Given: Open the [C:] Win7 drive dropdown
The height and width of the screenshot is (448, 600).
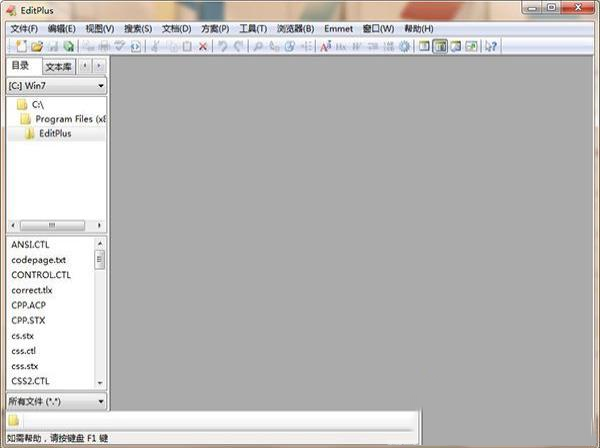Looking at the screenshot, I should (x=57, y=86).
